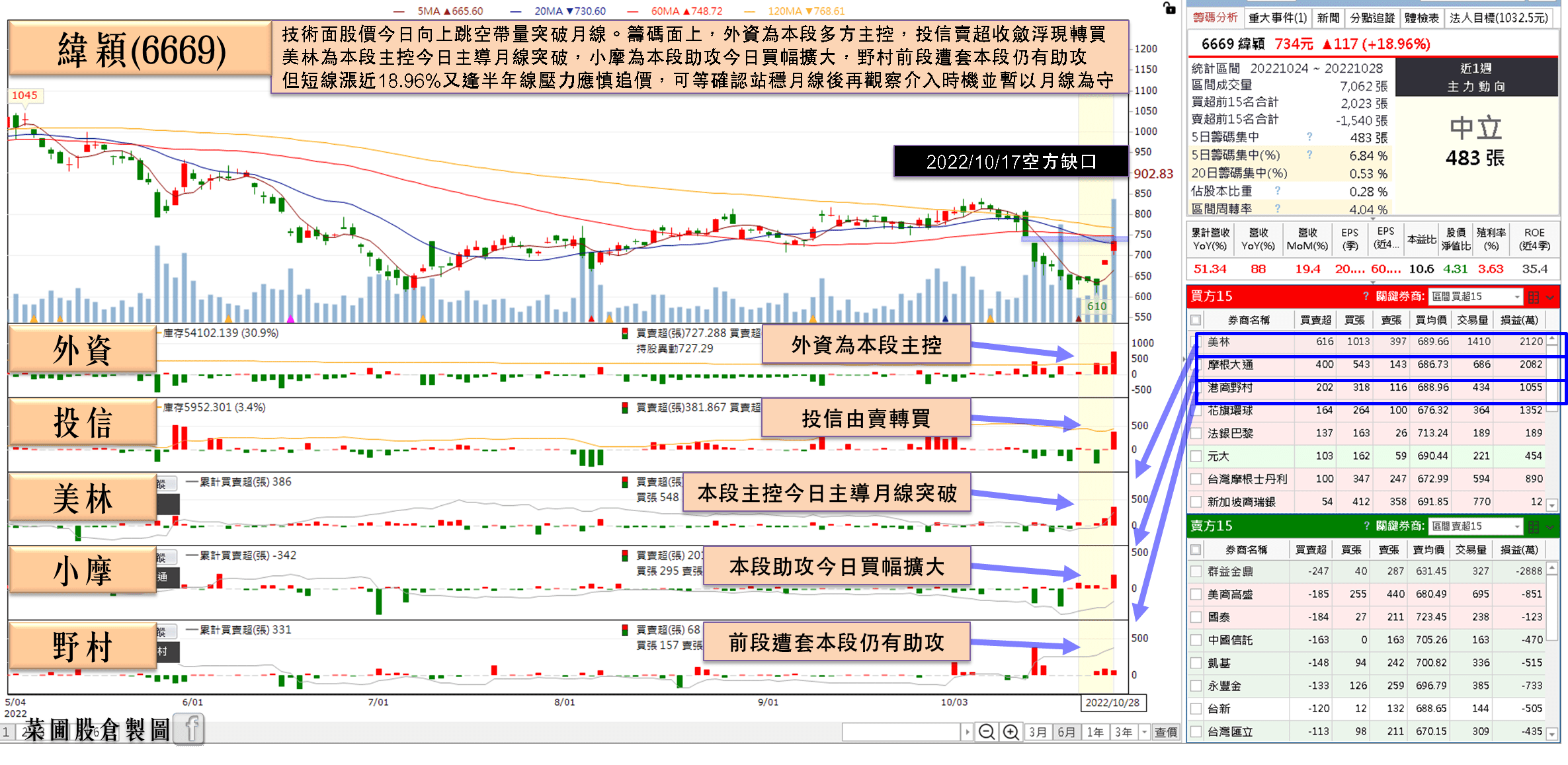The image size is (1568, 765).
Task: Tick the select-all checkbox in 賣方15 header
Action: 1196,550
